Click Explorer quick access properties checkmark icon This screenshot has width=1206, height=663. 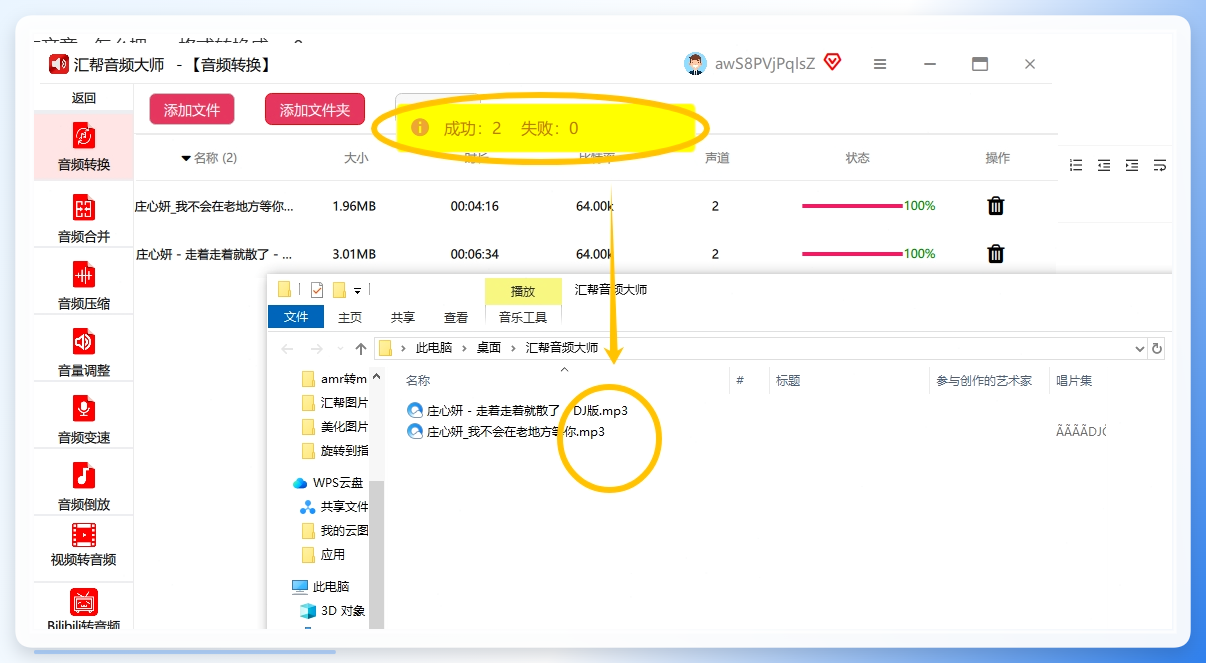pos(316,290)
